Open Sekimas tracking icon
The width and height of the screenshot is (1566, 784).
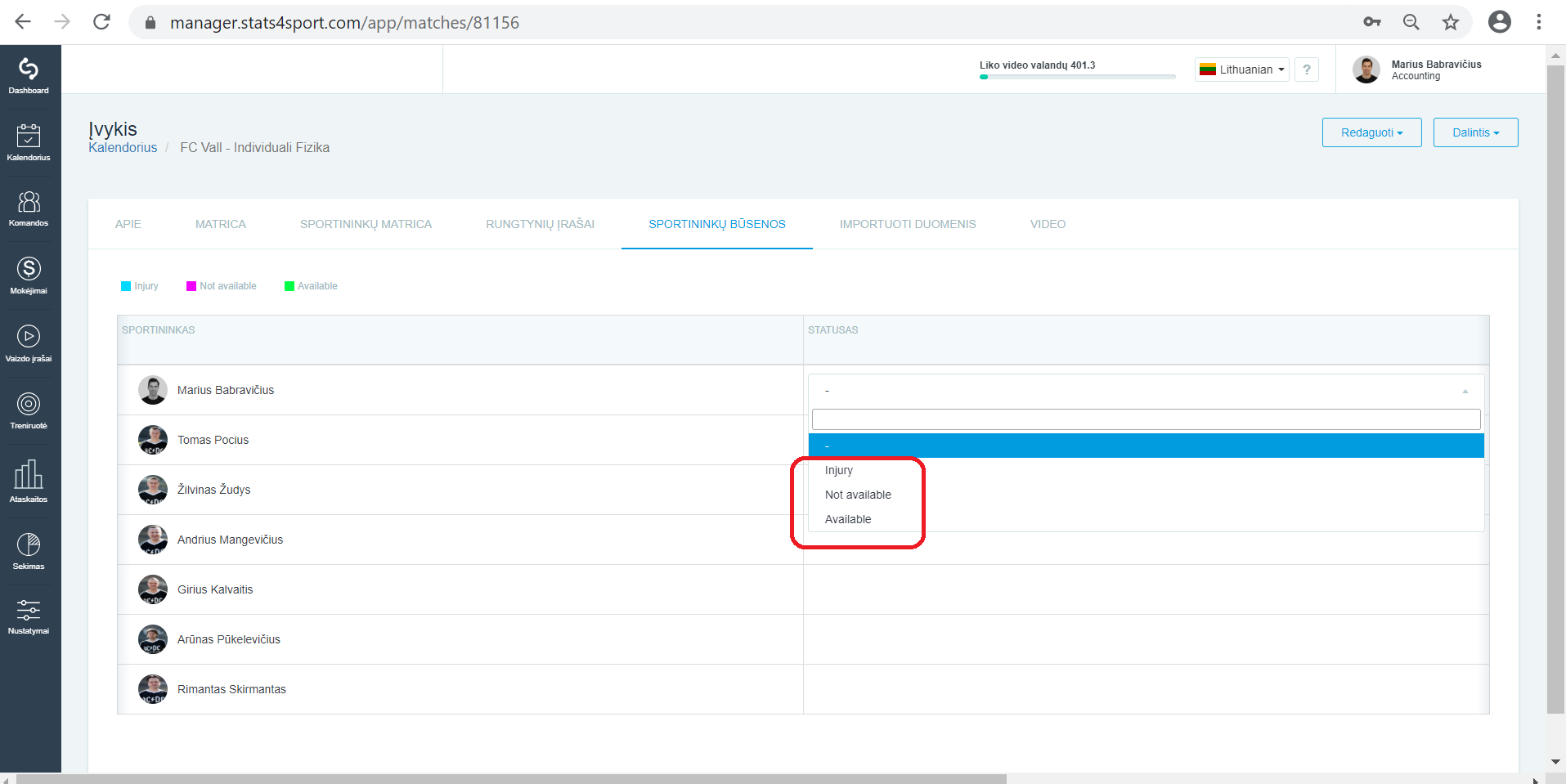(x=29, y=551)
